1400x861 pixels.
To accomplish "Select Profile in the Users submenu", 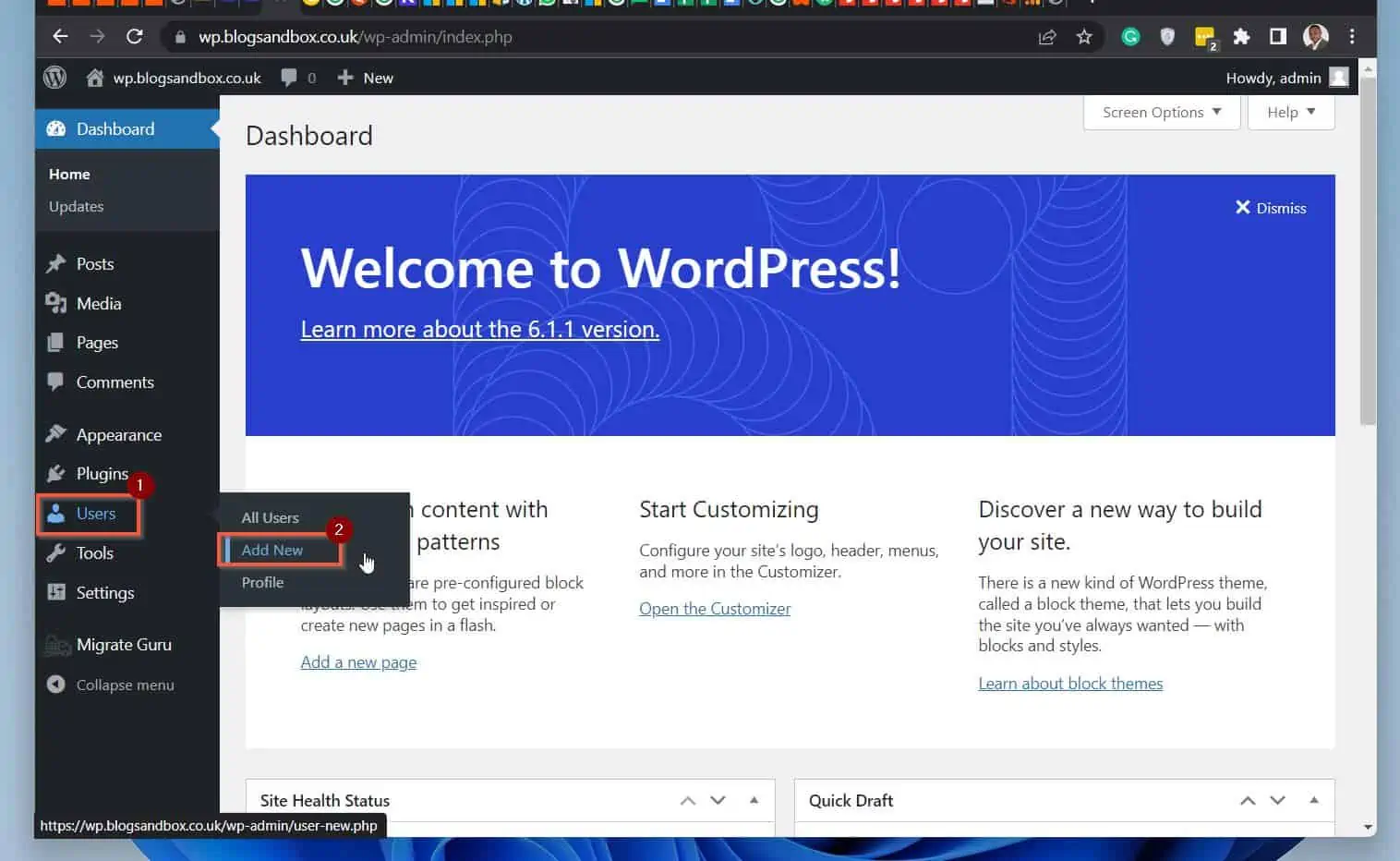I will point(262,582).
